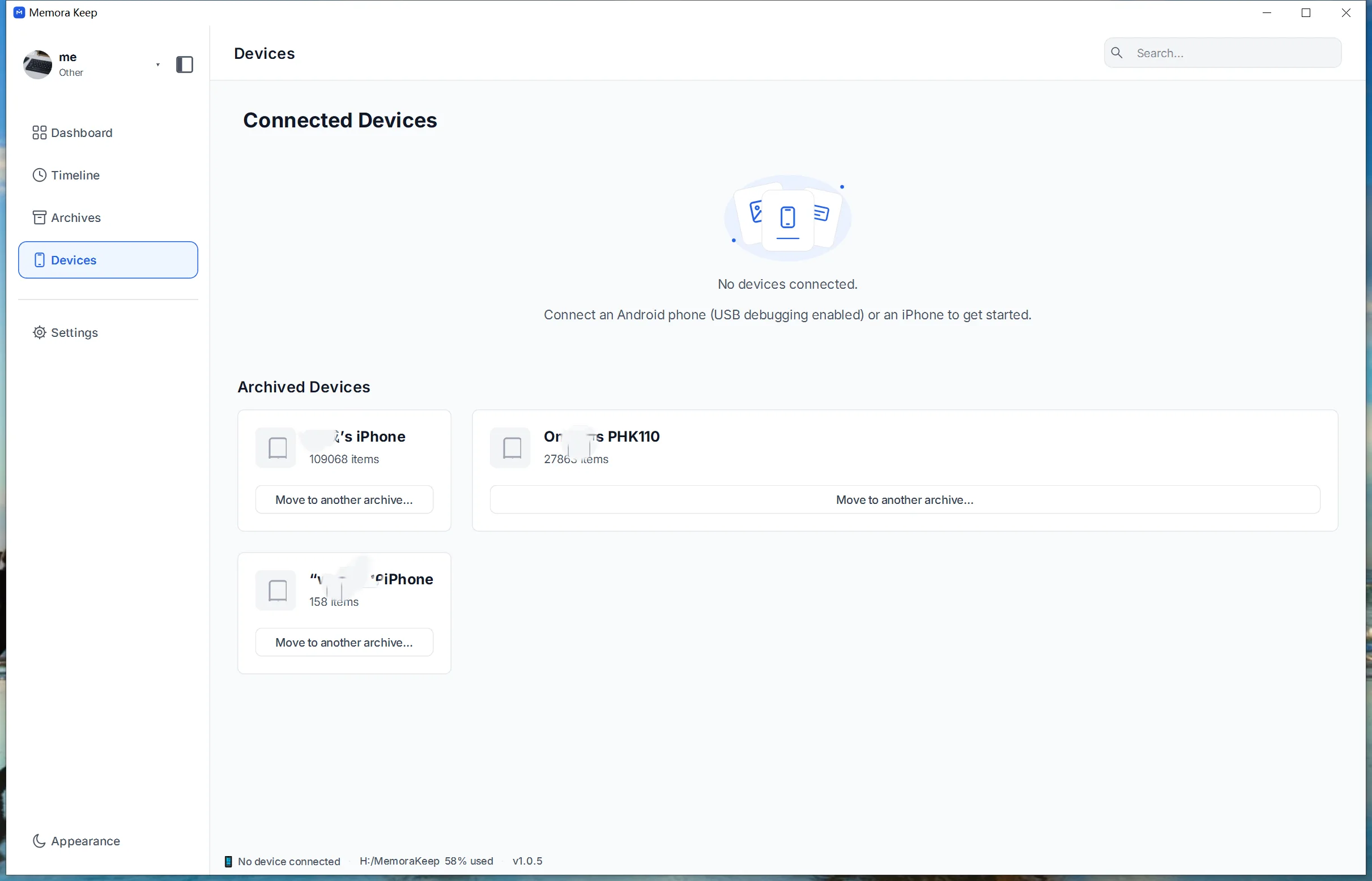Click the 'me' profile avatar picture
1372x881 pixels.
(38, 65)
